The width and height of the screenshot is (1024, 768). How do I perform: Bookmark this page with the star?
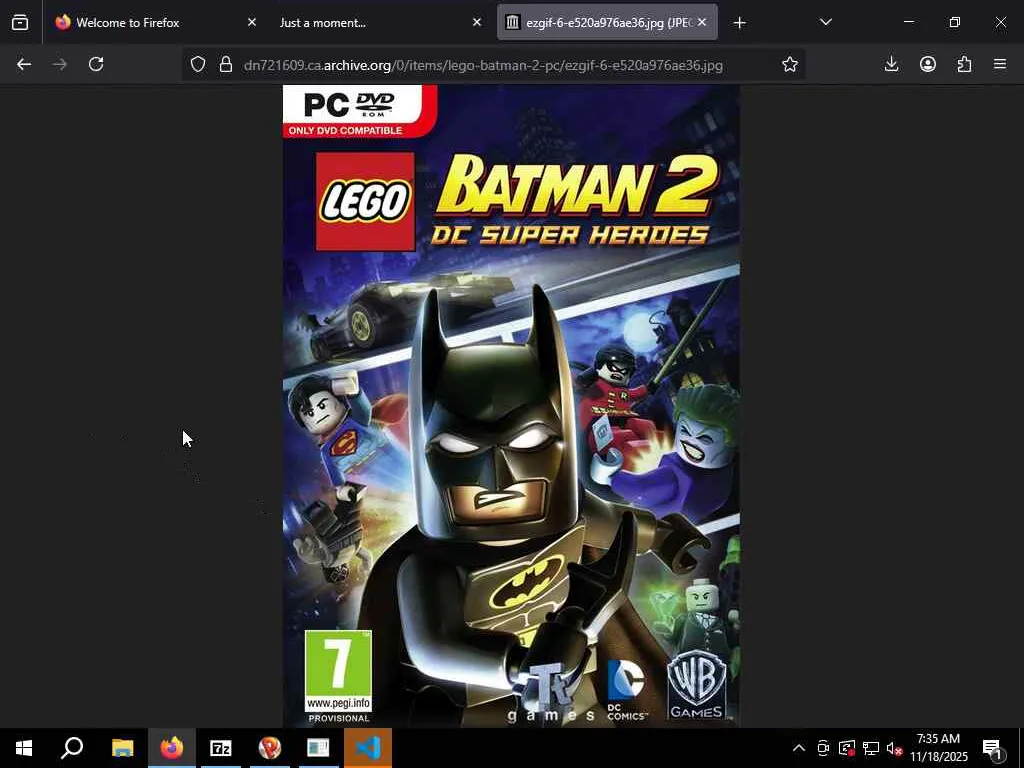[x=790, y=64]
